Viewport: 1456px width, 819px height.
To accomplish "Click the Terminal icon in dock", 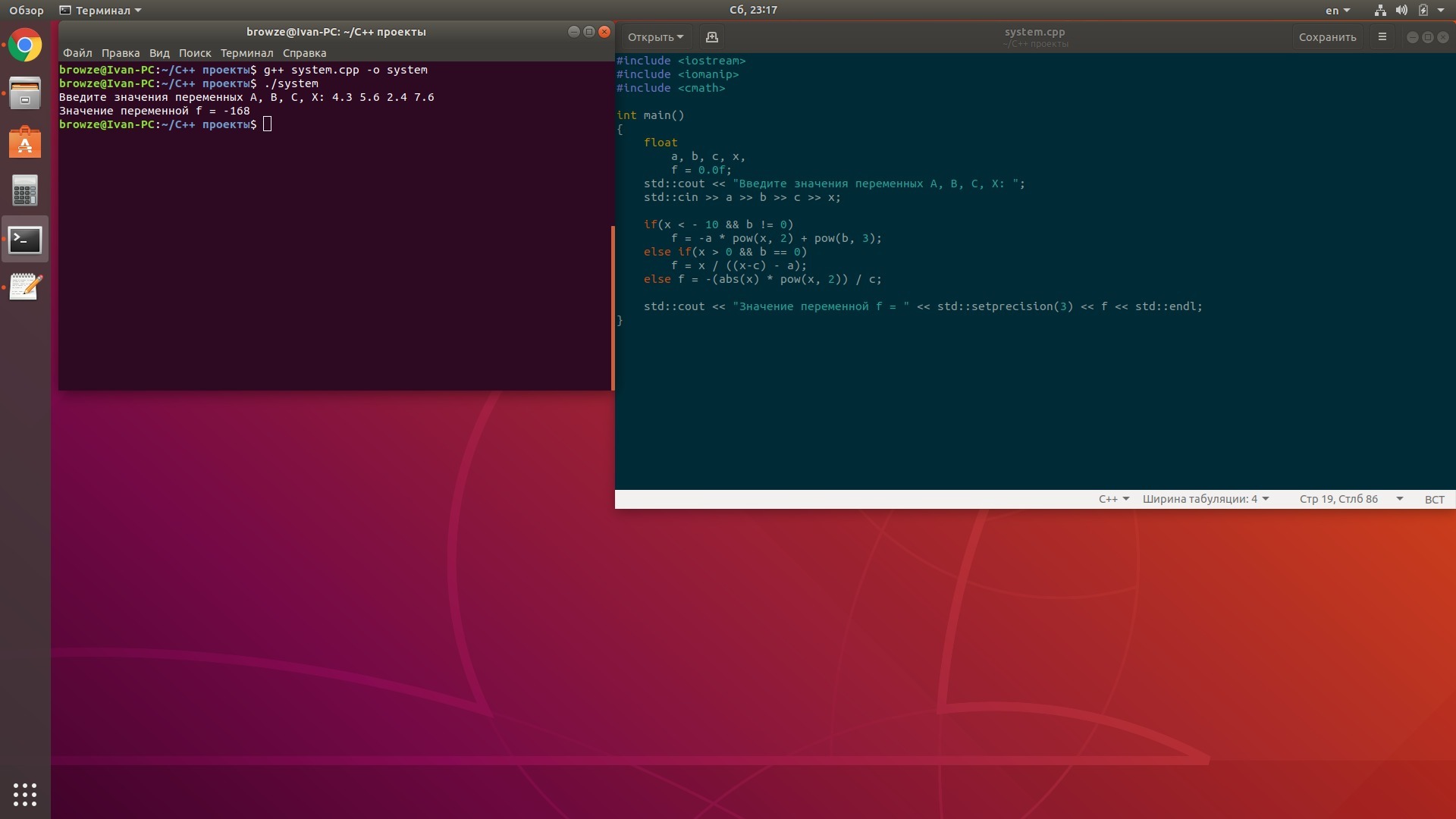I will (25, 240).
